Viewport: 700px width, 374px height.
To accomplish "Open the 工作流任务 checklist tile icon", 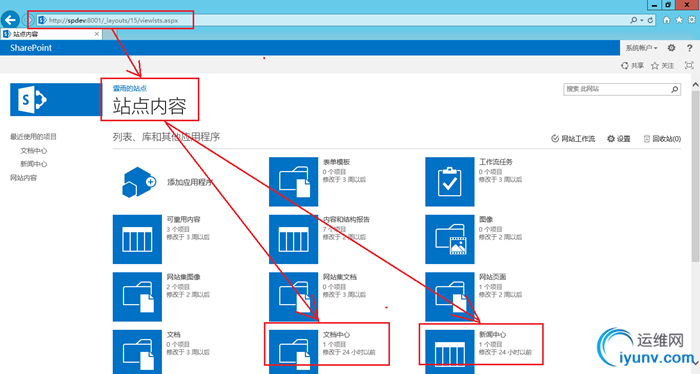I will pyautogui.click(x=450, y=182).
